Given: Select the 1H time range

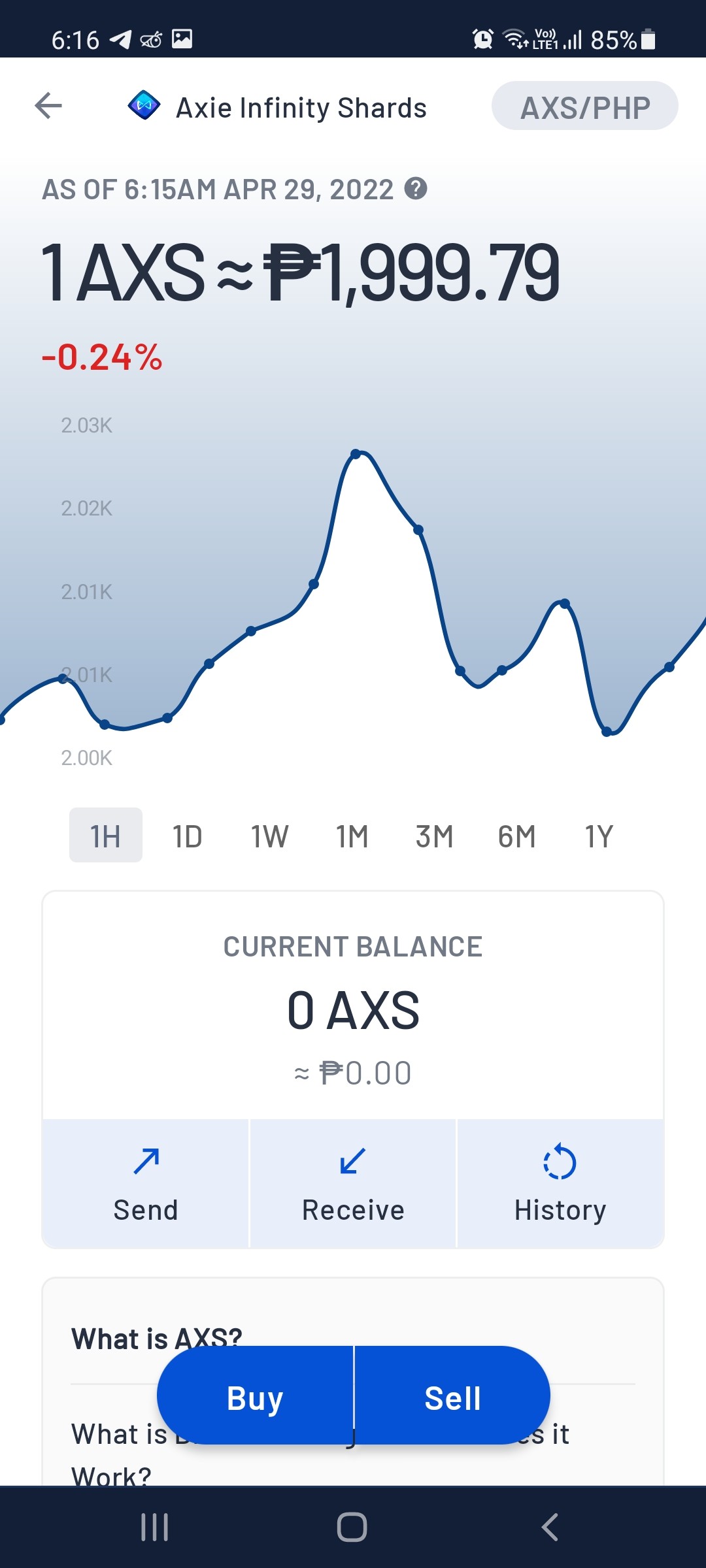Looking at the screenshot, I should [106, 836].
